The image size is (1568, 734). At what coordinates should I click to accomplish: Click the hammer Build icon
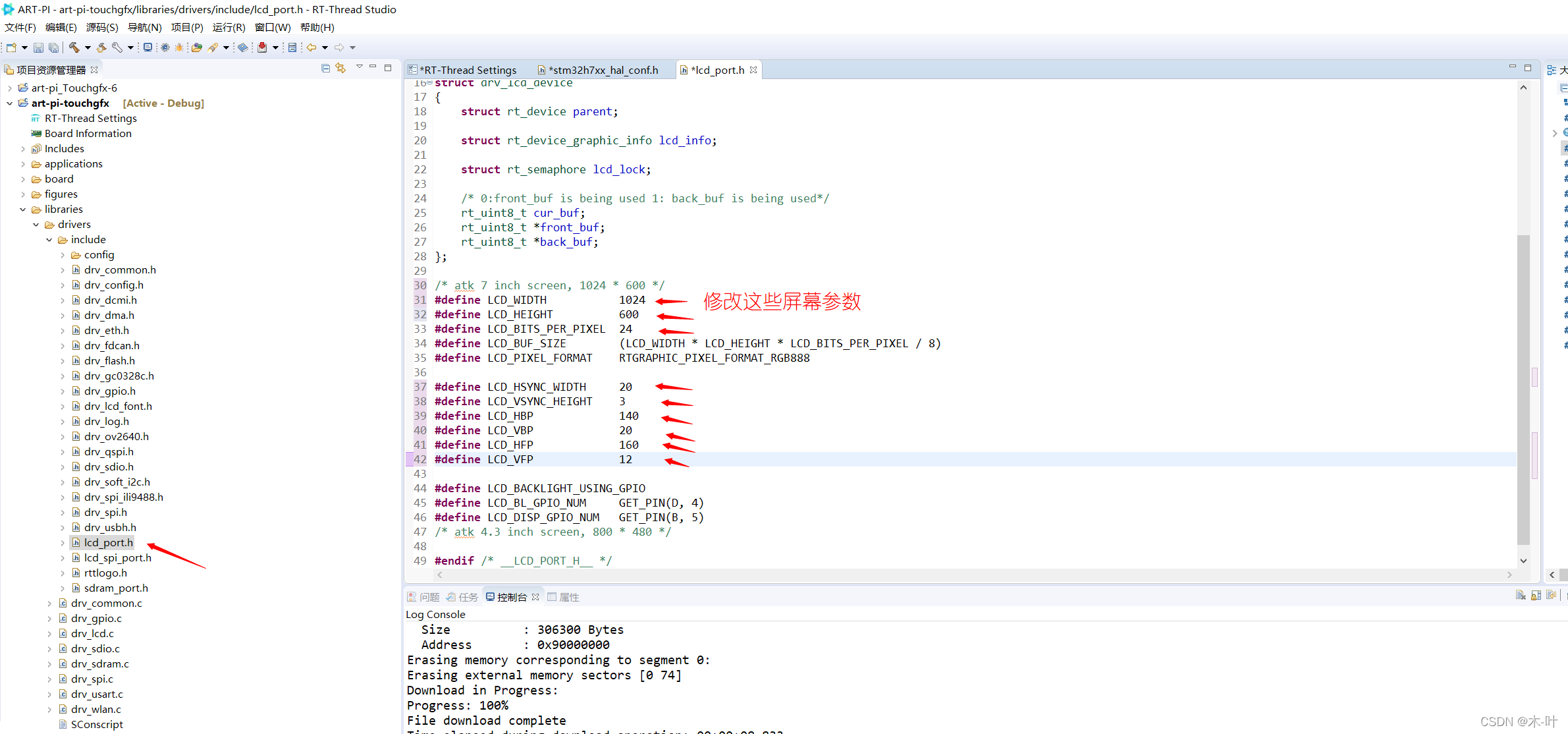click(x=74, y=47)
